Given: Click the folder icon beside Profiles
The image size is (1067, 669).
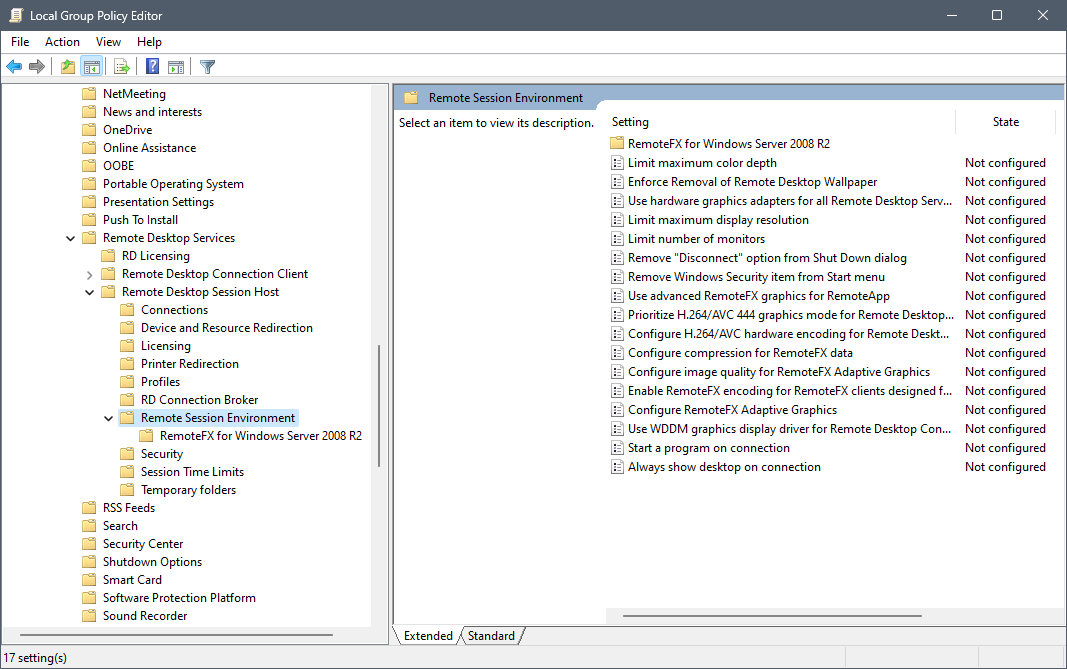Looking at the screenshot, I should (127, 382).
